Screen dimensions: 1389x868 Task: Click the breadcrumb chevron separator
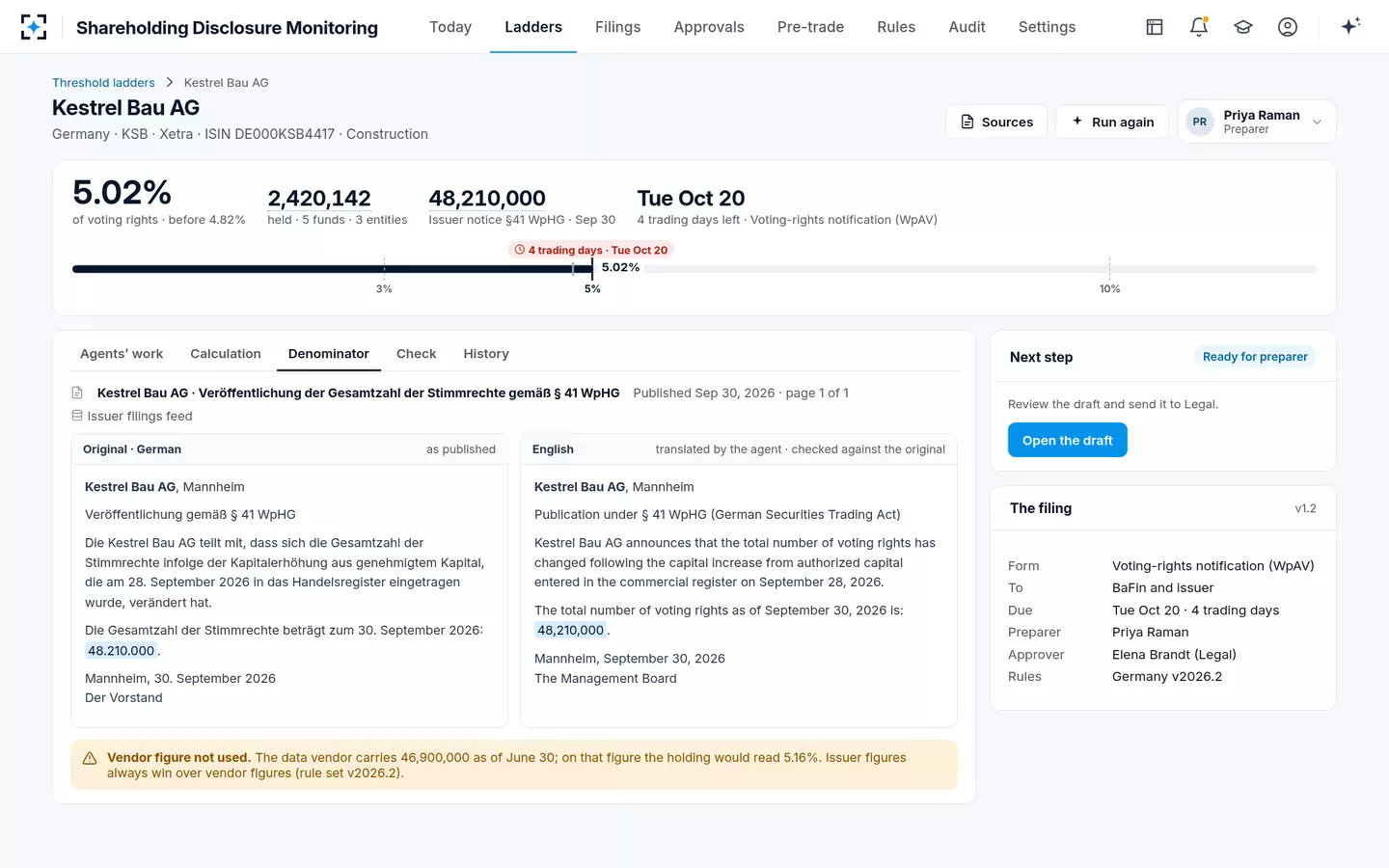pyautogui.click(x=170, y=83)
